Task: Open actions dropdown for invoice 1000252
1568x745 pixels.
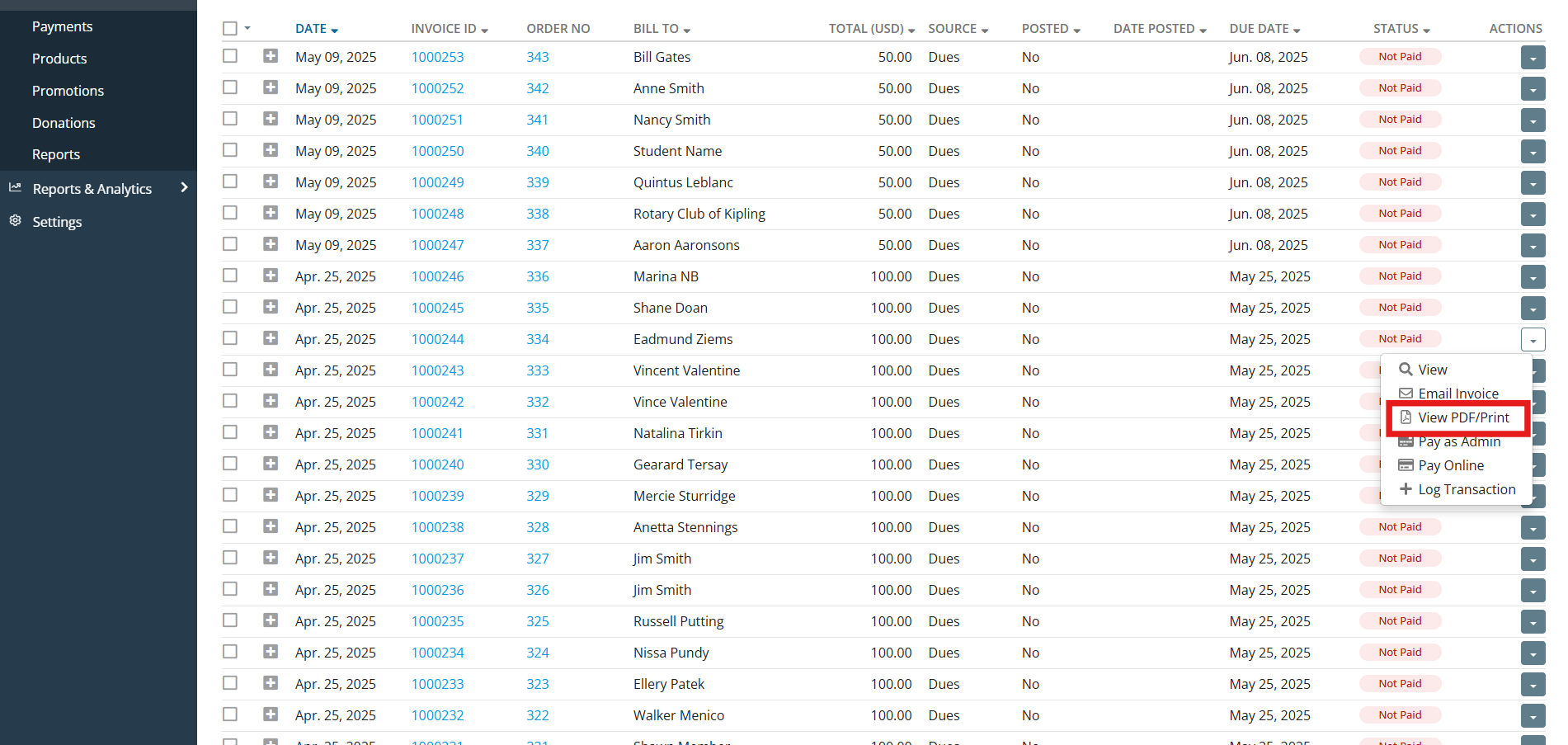Action: pyautogui.click(x=1533, y=89)
